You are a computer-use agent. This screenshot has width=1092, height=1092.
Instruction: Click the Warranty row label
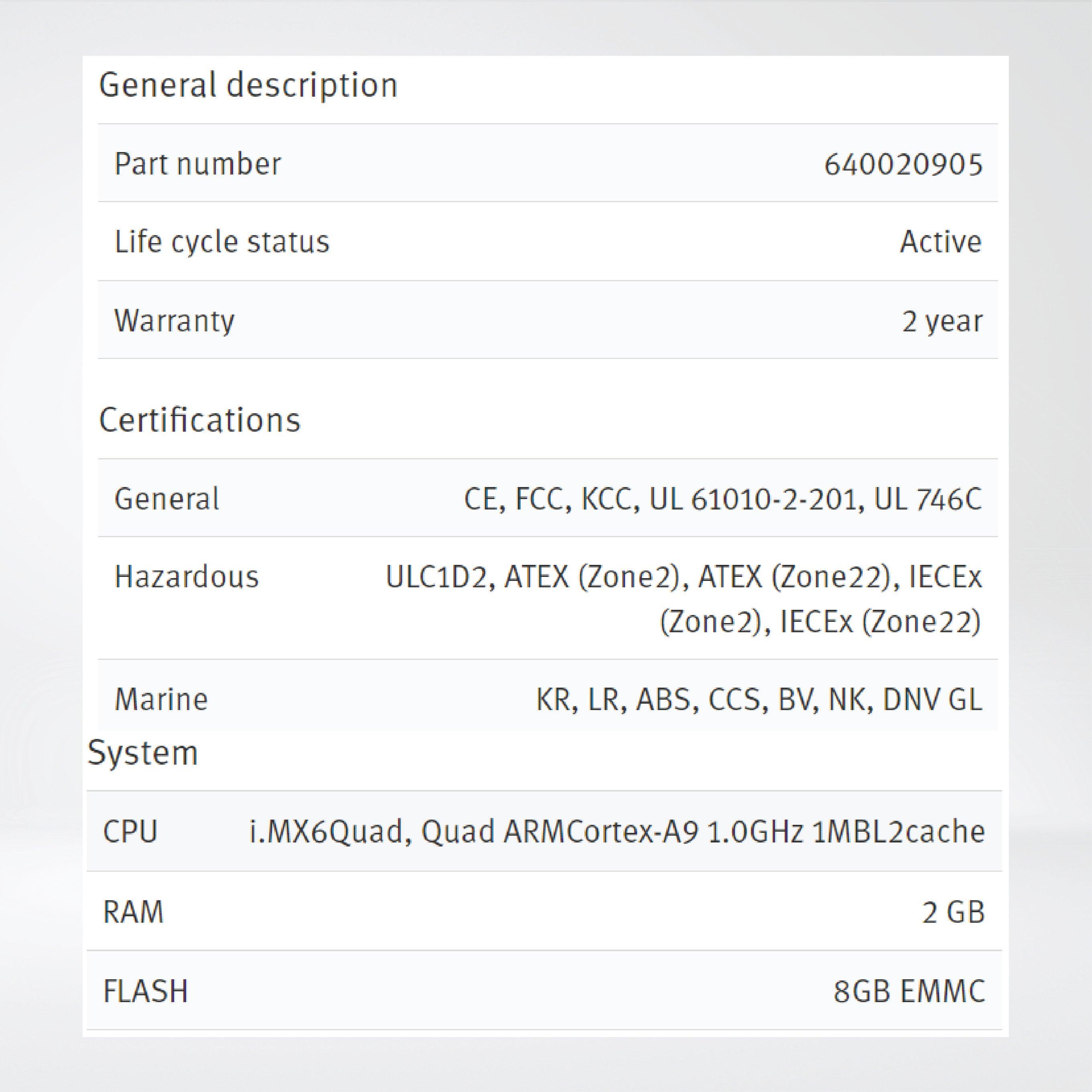click(174, 321)
